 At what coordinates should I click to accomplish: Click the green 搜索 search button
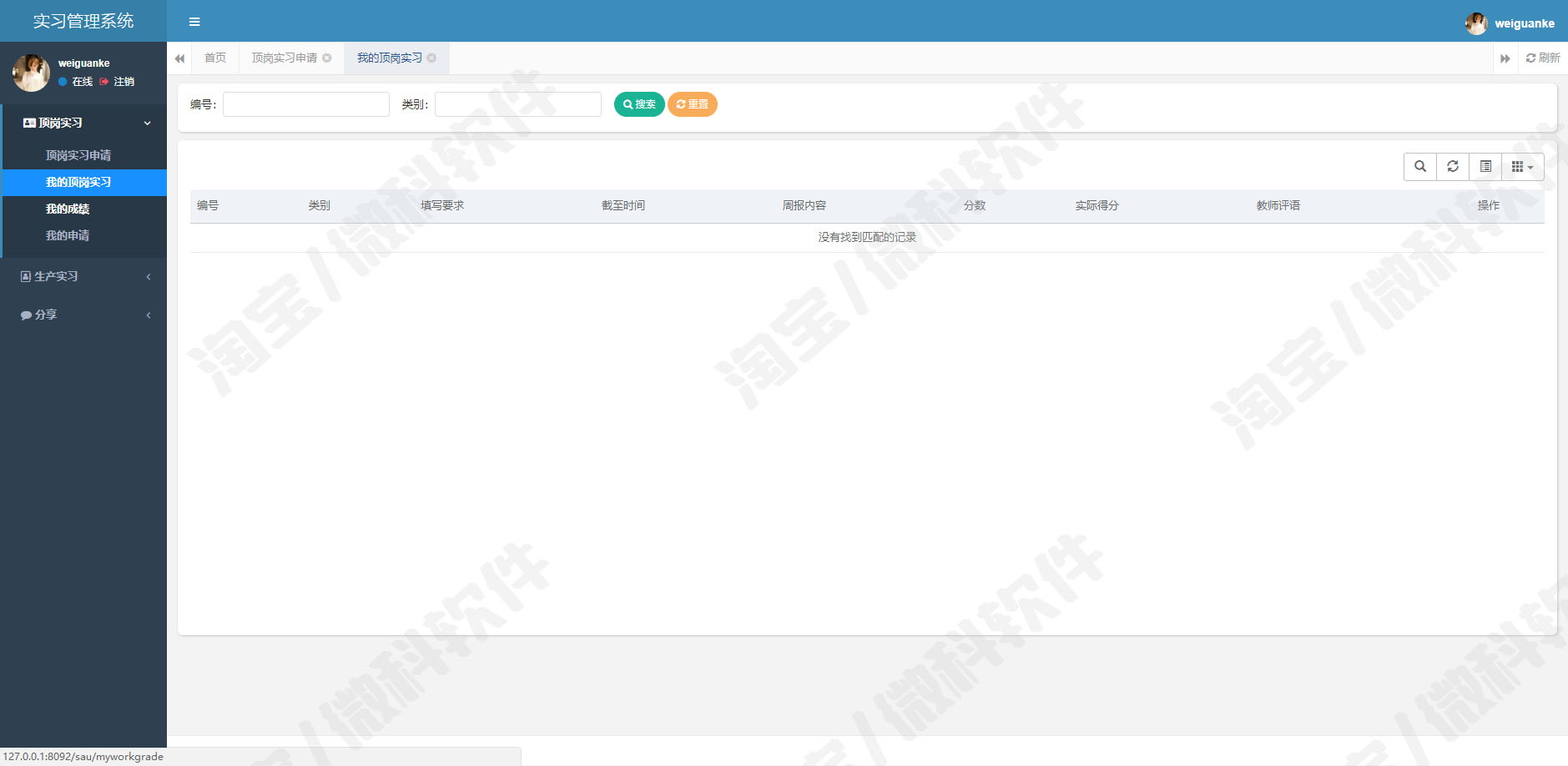click(639, 104)
